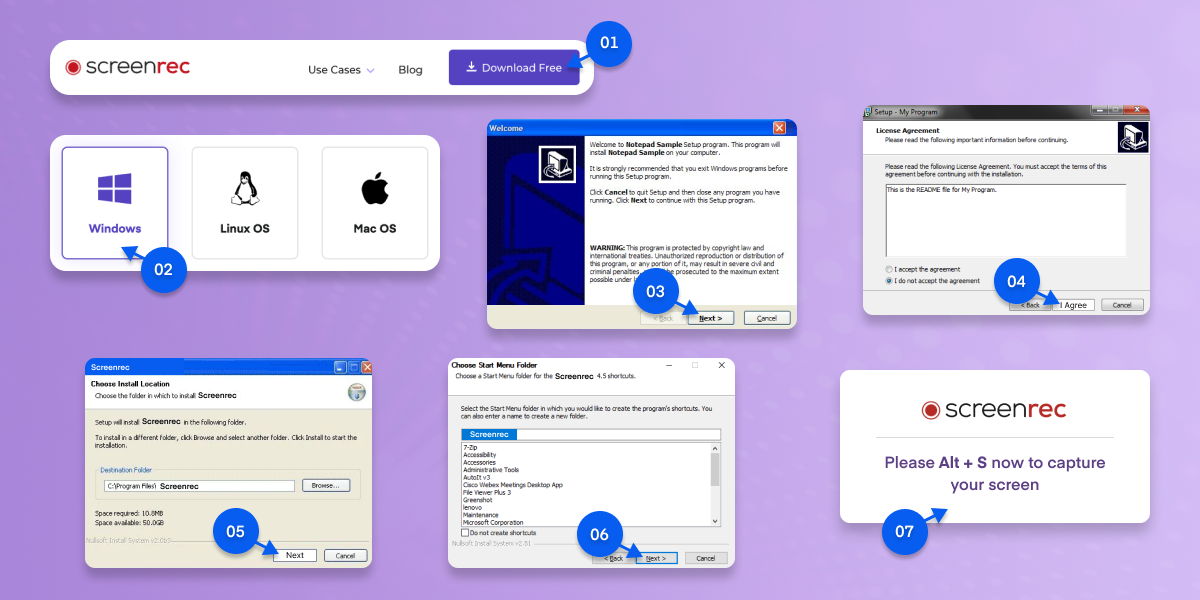Select Maintenance in the folder list
The image size is (1200, 600).
(481, 515)
